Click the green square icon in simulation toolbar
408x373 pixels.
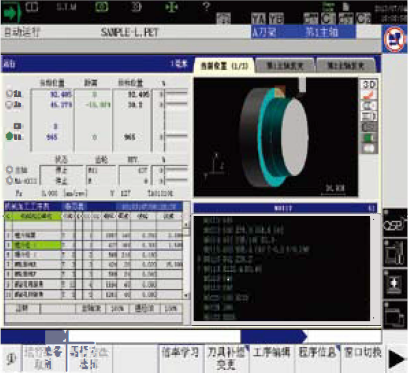pyautogui.click(x=369, y=138)
